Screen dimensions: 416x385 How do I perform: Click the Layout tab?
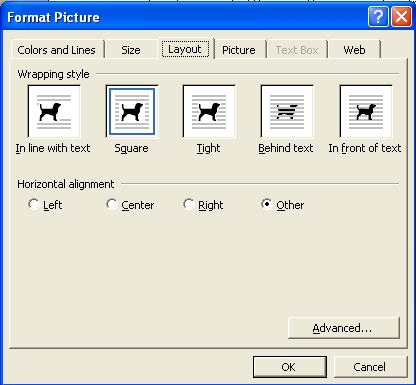pos(185,49)
